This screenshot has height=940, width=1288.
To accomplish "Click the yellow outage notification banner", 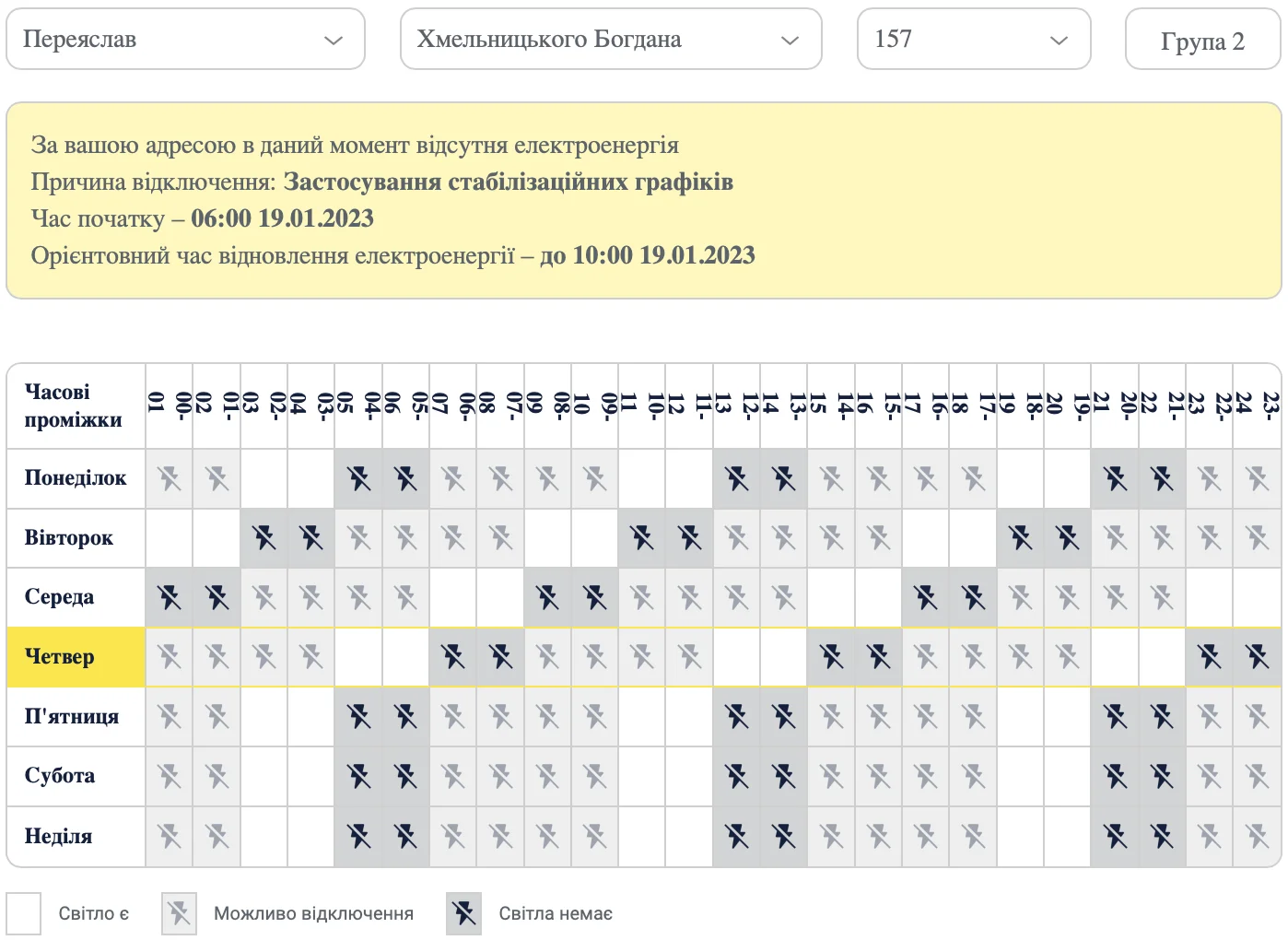I will [645, 198].
